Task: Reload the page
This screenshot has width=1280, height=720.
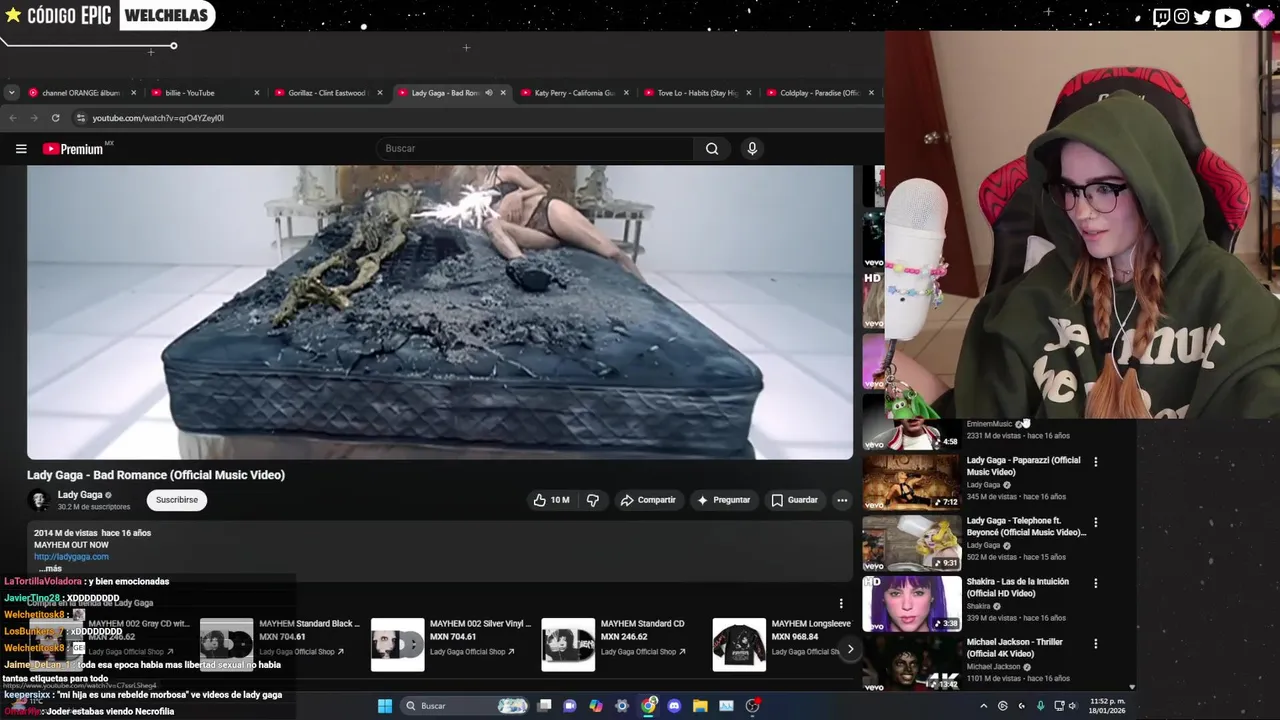Action: 55,118
